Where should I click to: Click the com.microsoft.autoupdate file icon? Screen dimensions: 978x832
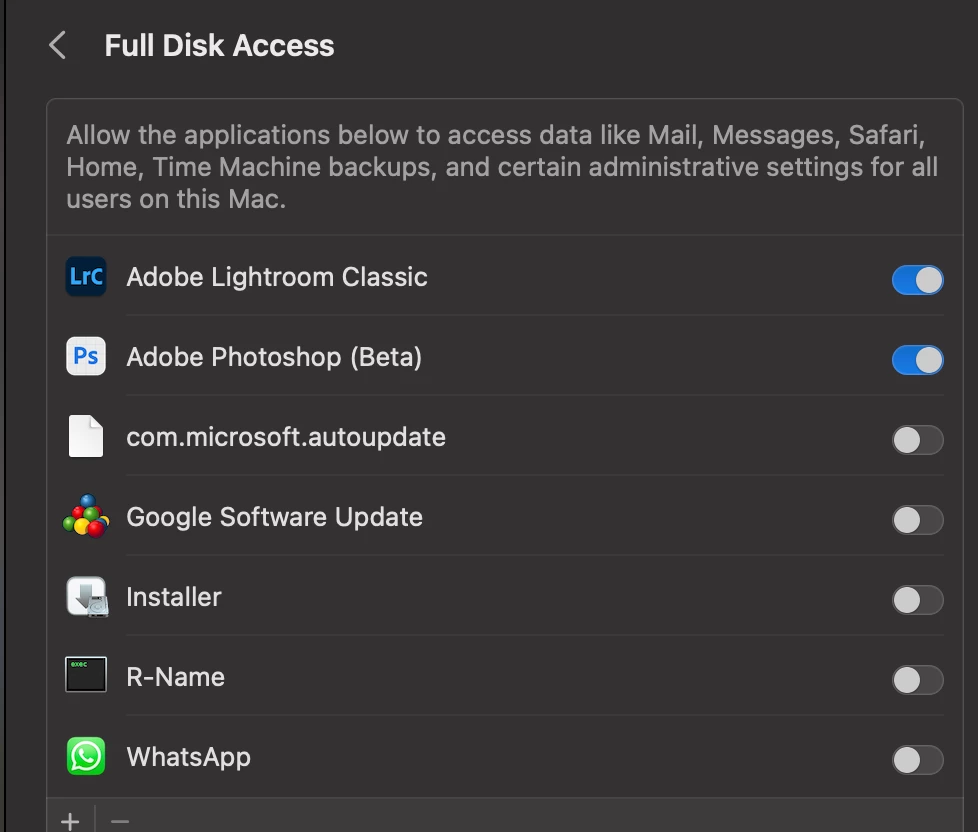pos(86,437)
